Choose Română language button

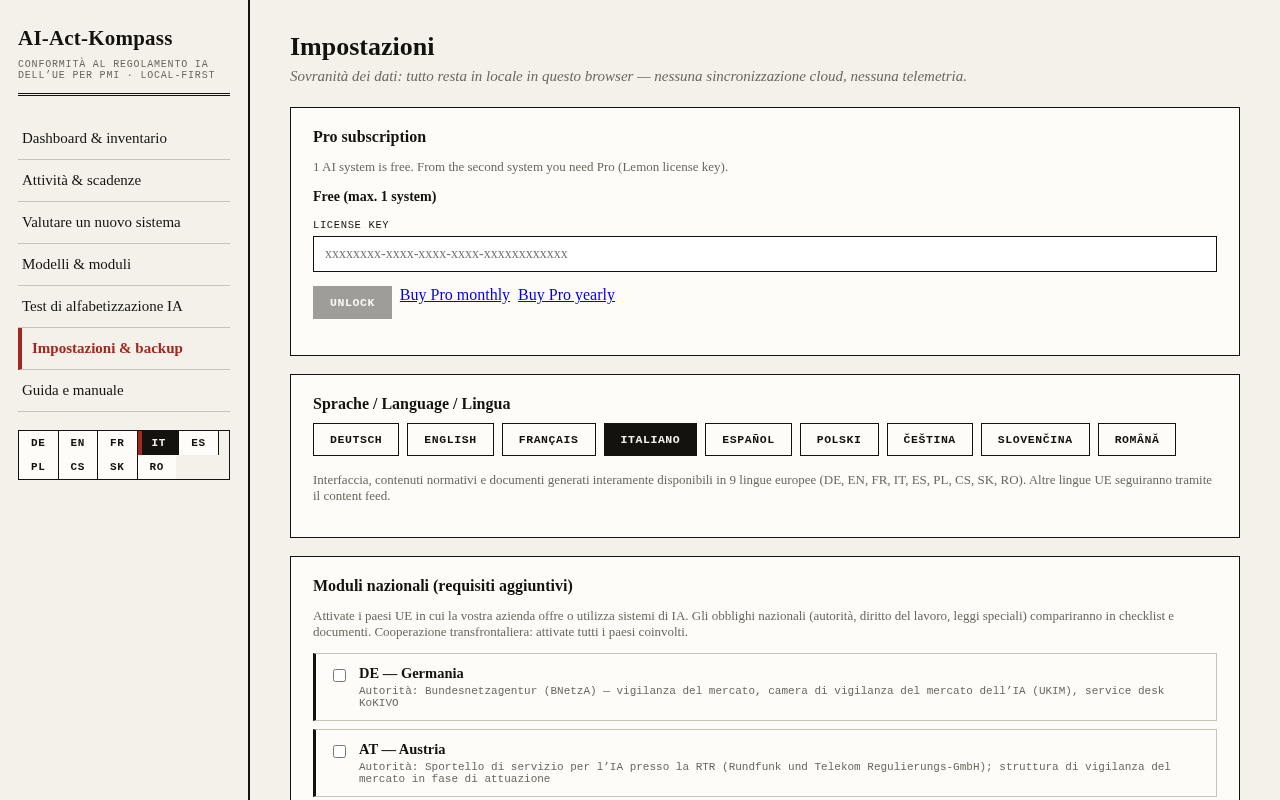tap(1137, 440)
